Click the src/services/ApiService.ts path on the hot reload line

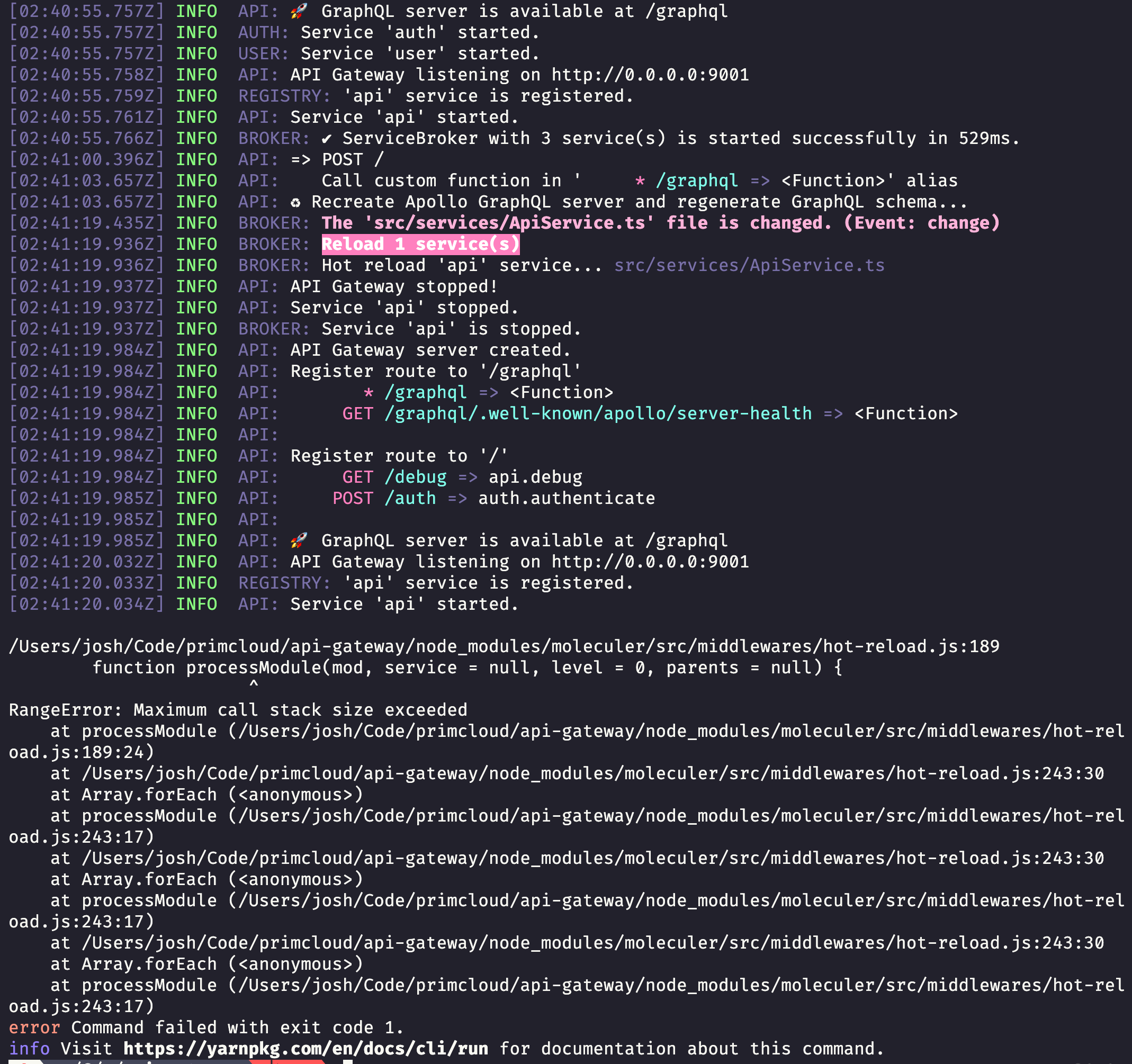(749, 265)
